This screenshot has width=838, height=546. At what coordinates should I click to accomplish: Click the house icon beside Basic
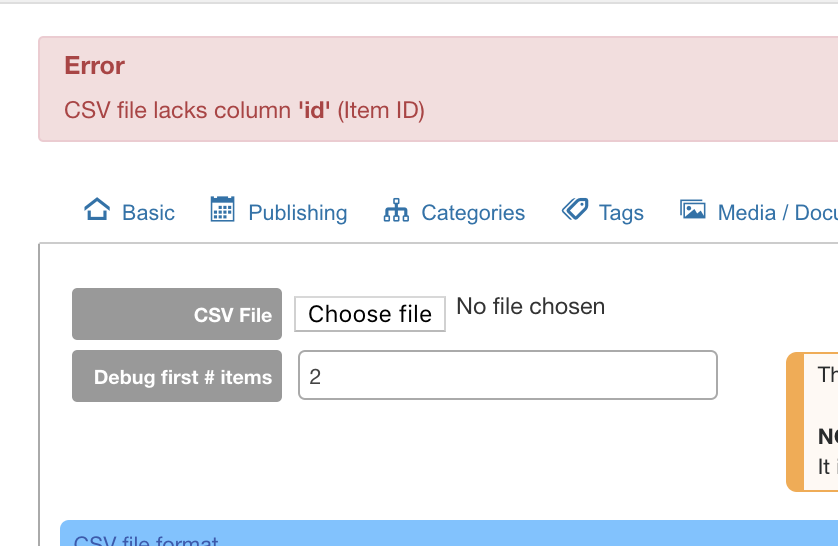[x=97, y=209]
